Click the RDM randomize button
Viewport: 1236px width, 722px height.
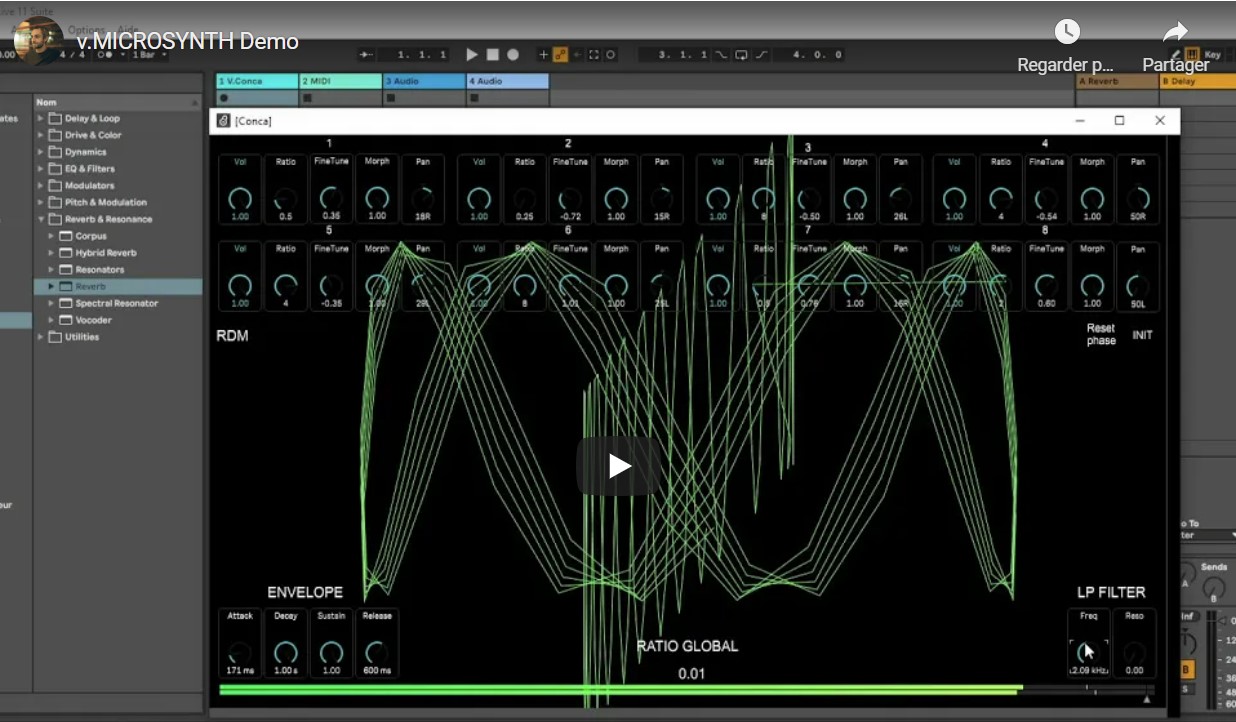(x=232, y=336)
